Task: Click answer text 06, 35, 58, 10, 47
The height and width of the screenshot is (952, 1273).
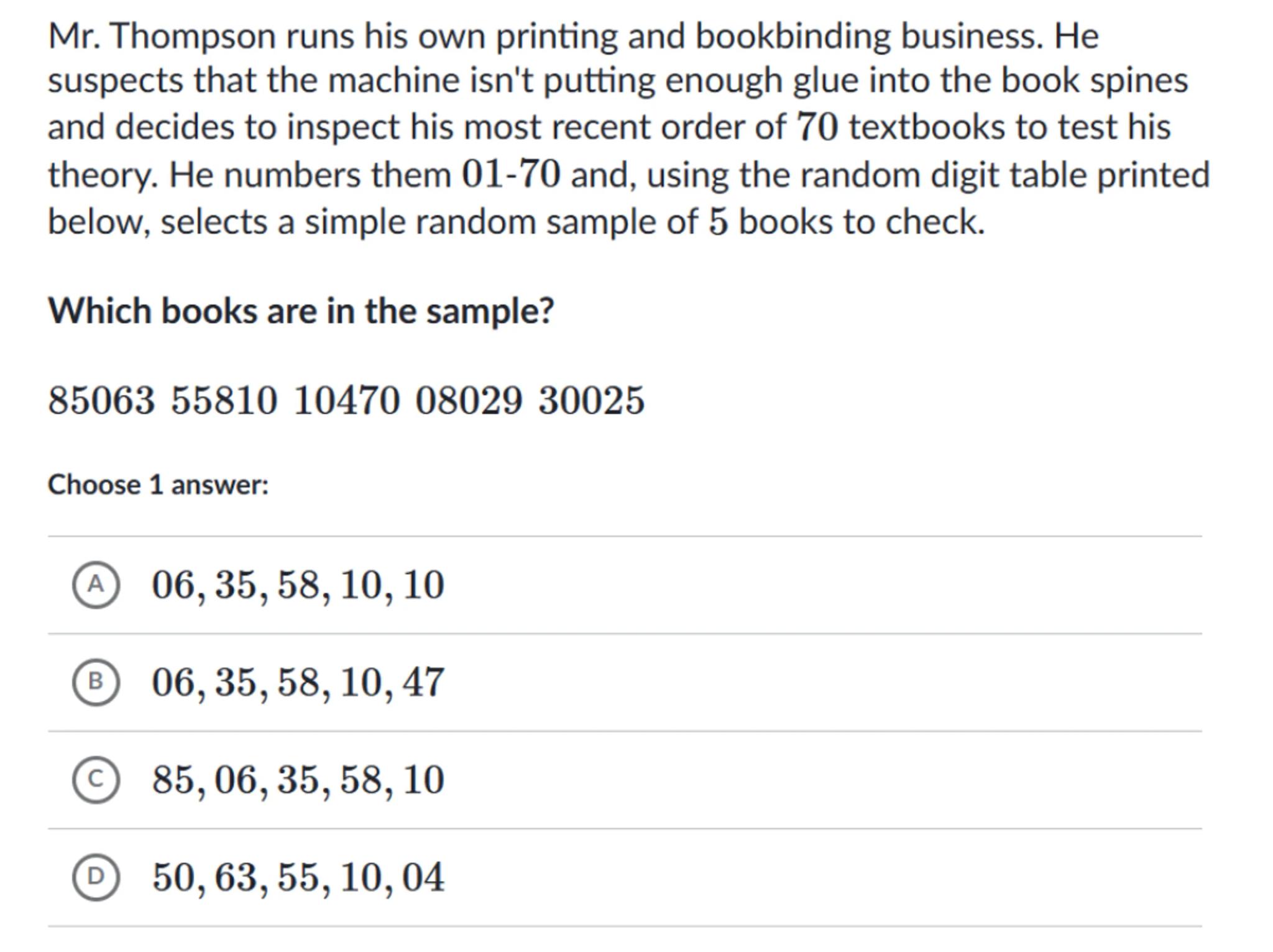Action: (x=298, y=682)
